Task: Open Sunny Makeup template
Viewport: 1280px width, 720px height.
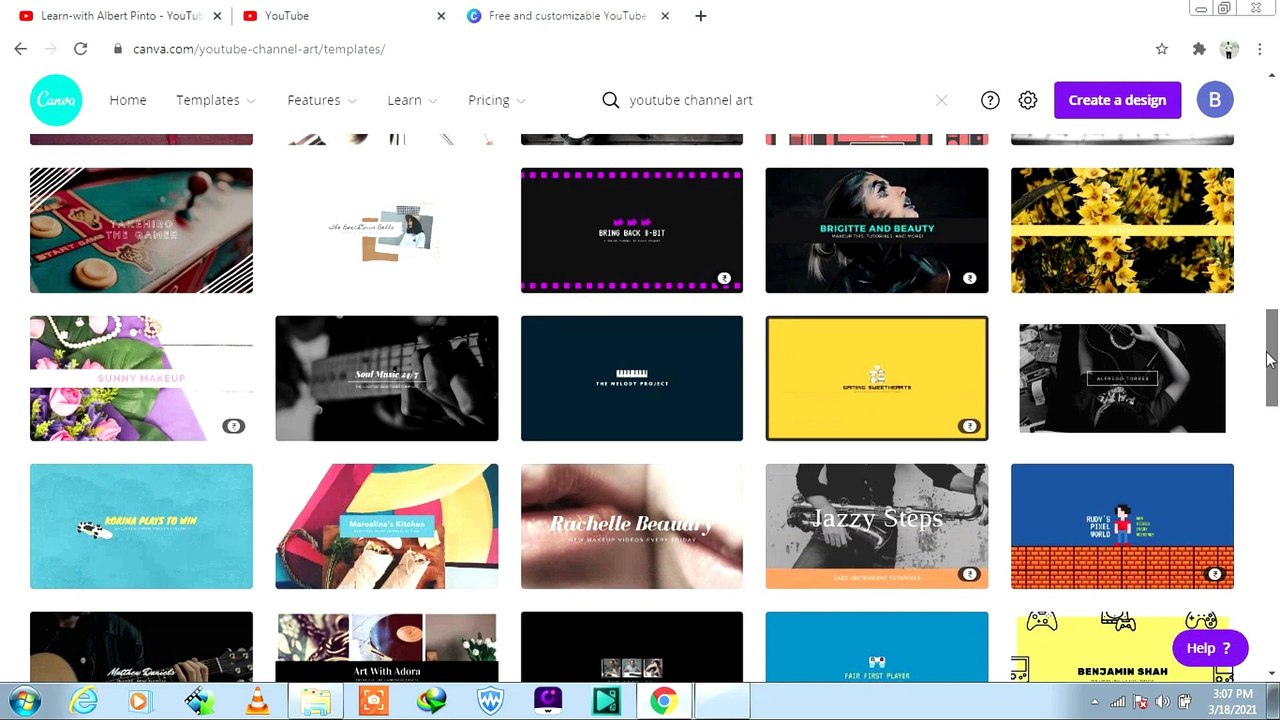Action: [141, 378]
